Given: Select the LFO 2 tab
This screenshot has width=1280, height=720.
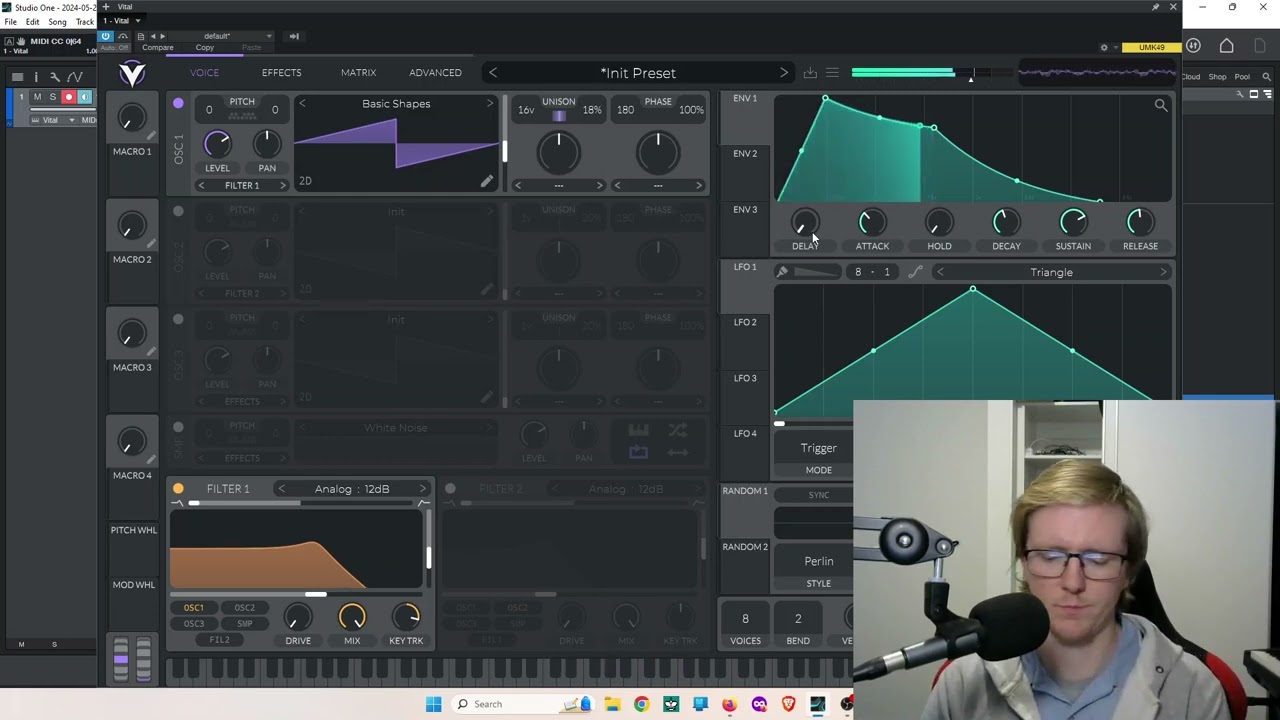Looking at the screenshot, I should pos(745,322).
